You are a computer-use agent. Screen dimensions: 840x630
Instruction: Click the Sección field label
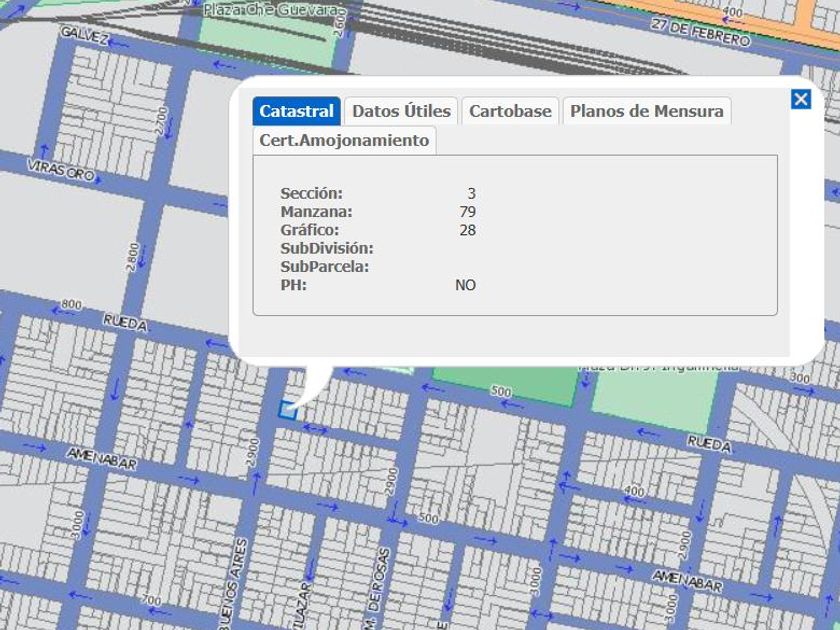coord(311,193)
